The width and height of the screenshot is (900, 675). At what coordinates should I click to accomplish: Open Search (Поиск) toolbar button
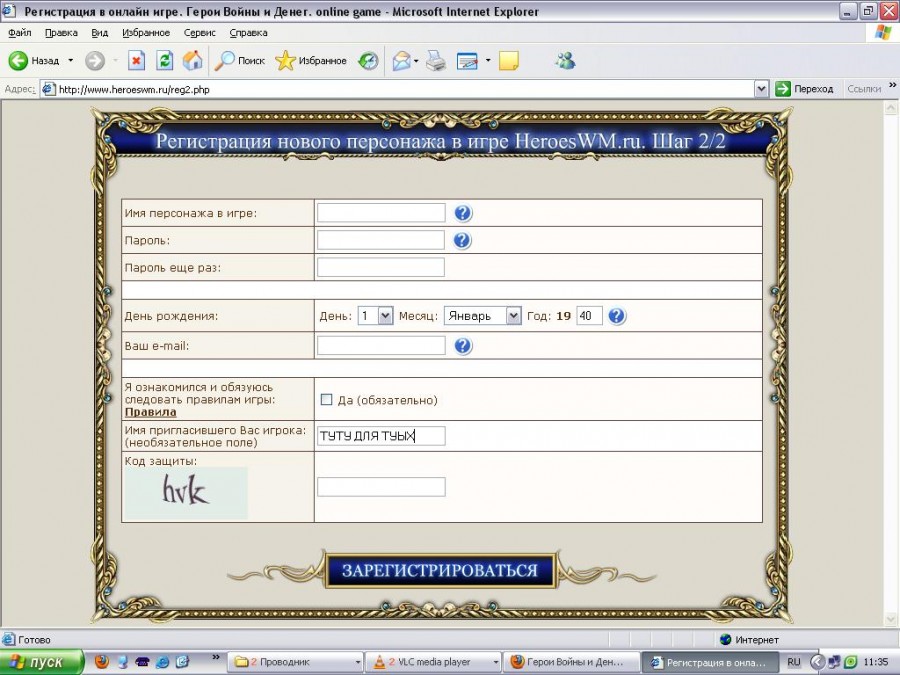click(240, 60)
